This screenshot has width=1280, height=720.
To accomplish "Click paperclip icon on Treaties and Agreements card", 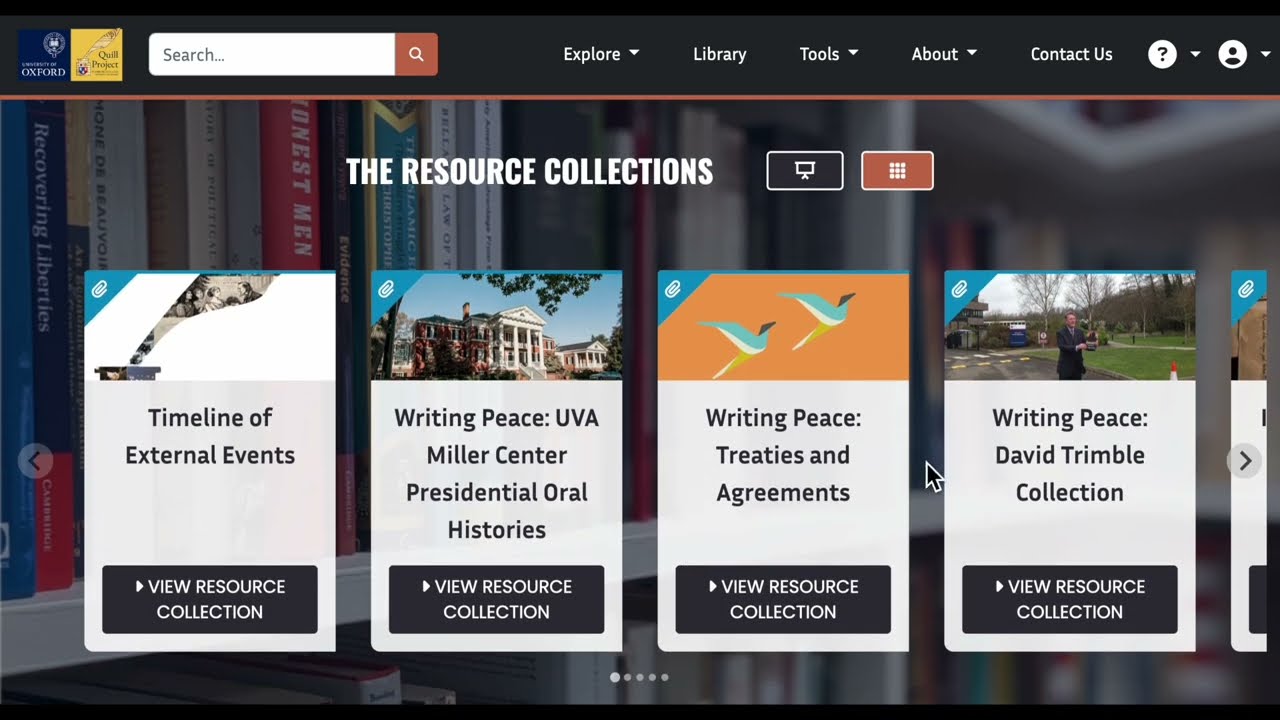I will pyautogui.click(x=673, y=290).
